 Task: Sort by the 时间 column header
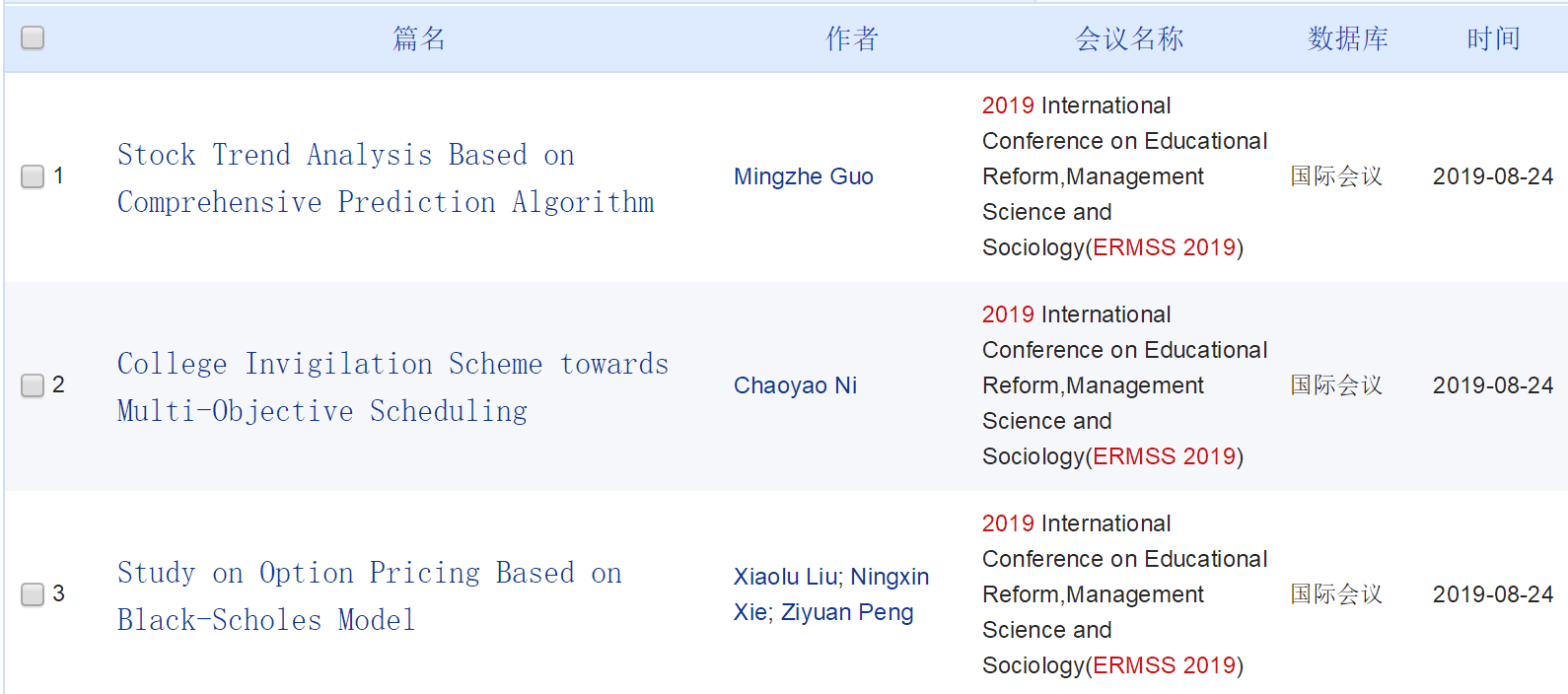(x=1493, y=38)
